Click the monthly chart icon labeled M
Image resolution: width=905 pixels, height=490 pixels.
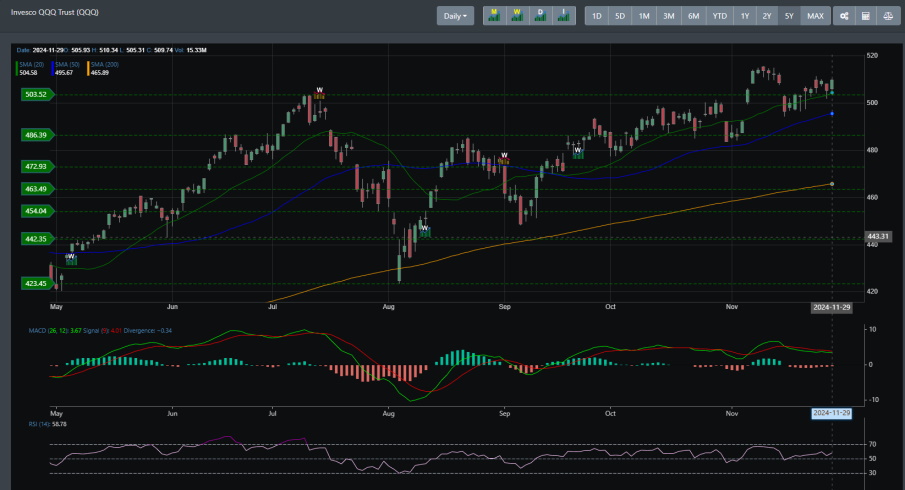pos(493,16)
